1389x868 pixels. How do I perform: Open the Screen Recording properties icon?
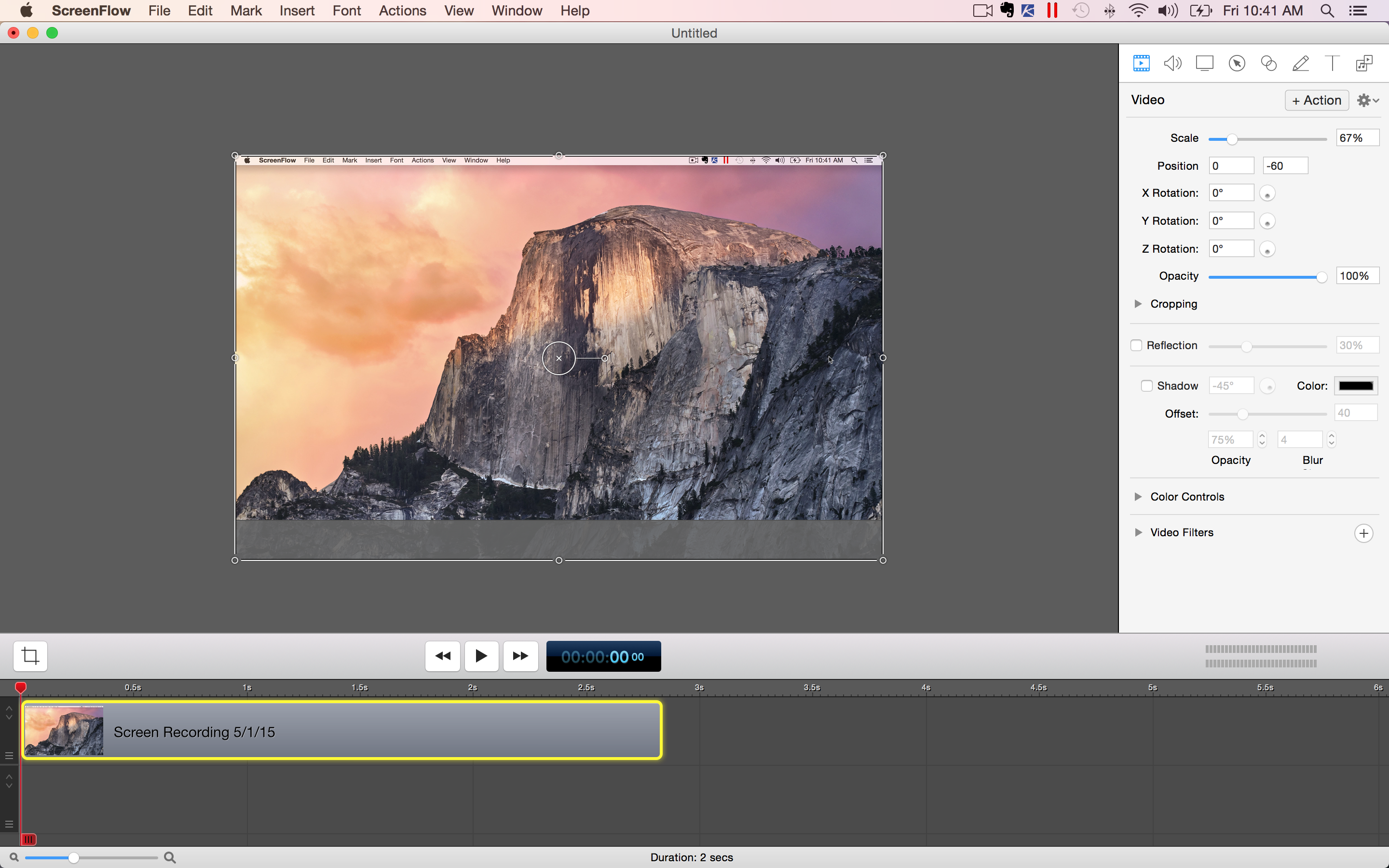(1204, 63)
